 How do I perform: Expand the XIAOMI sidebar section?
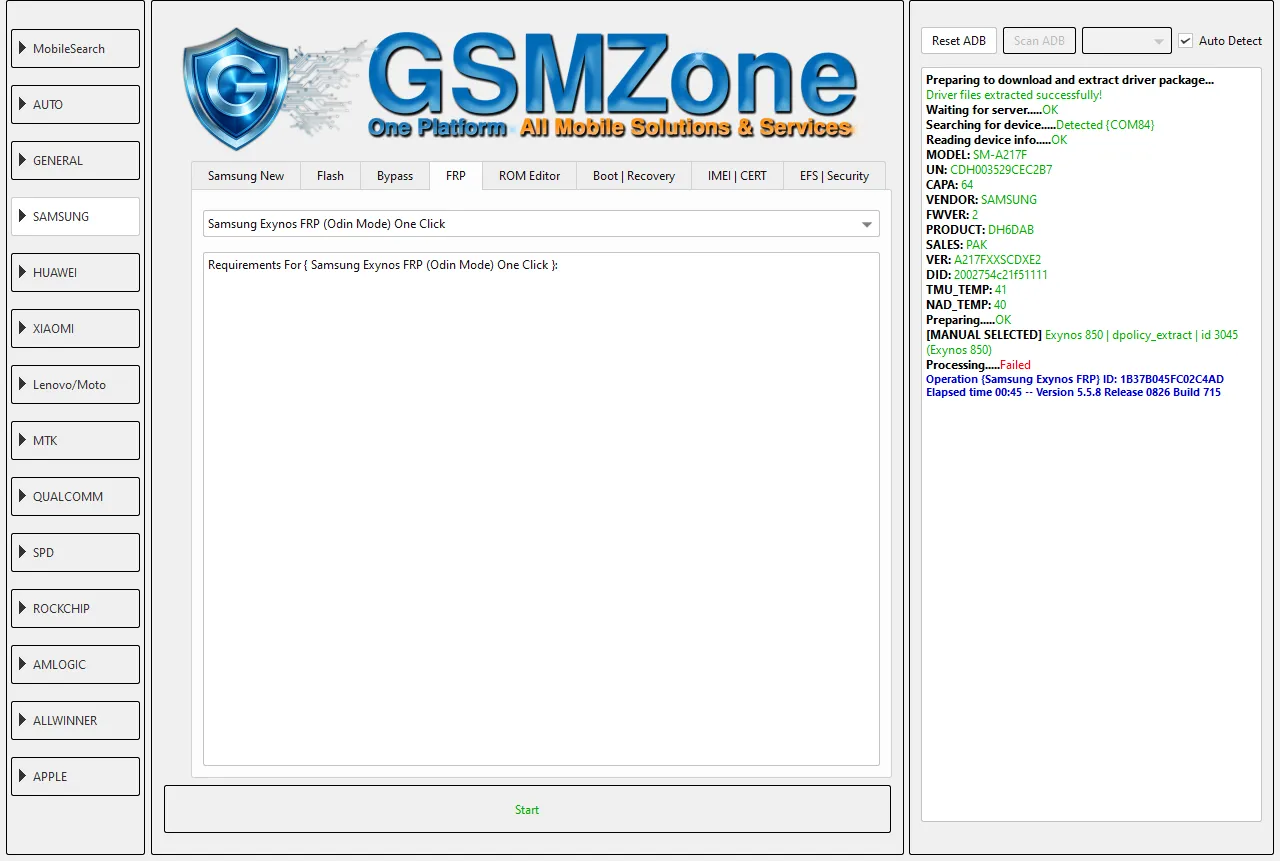[76, 328]
